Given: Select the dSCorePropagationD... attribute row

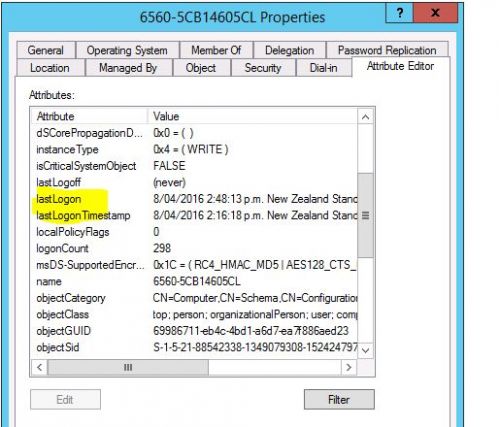Looking at the screenshot, I should [x=195, y=133].
